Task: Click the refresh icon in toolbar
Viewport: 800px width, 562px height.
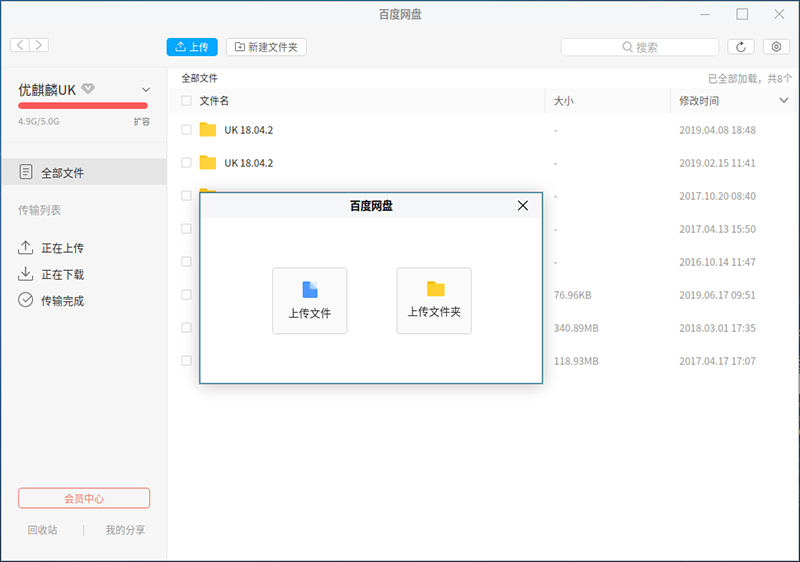Action: pyautogui.click(x=740, y=47)
